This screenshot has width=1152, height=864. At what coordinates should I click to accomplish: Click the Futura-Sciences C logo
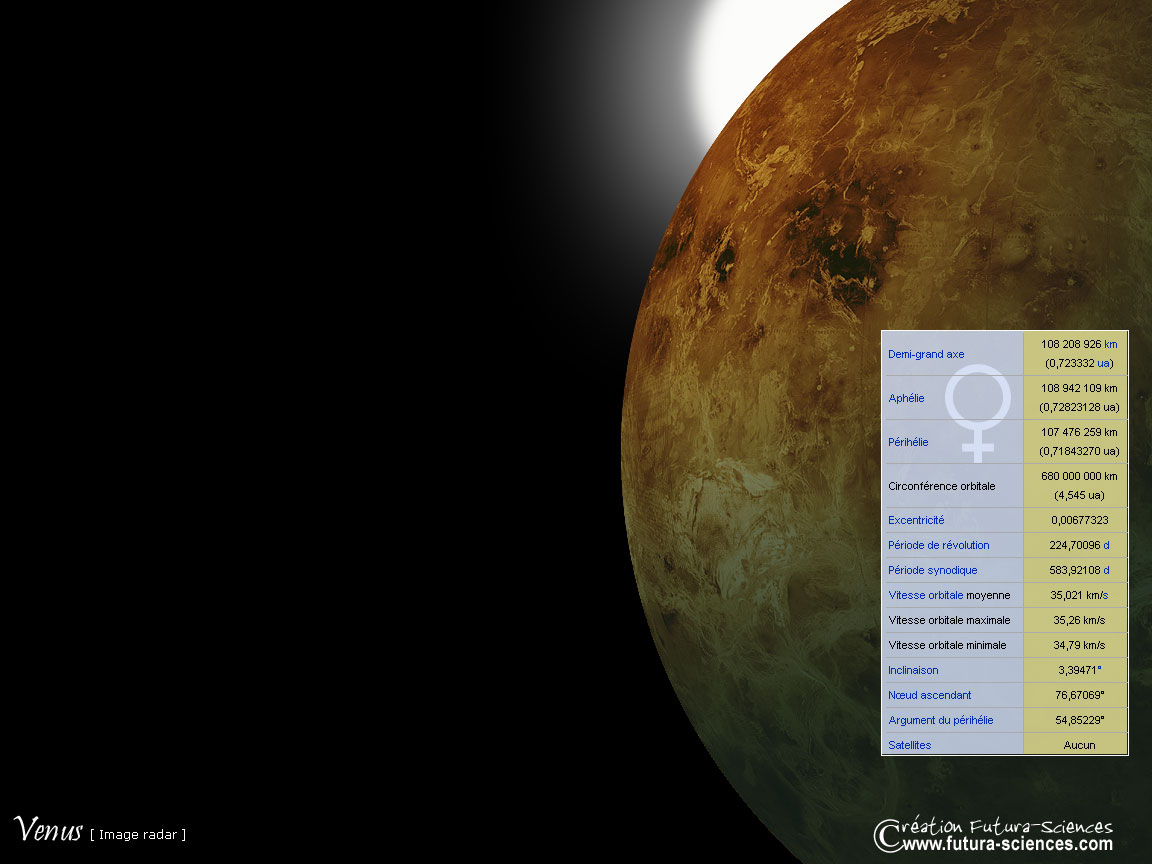[884, 836]
